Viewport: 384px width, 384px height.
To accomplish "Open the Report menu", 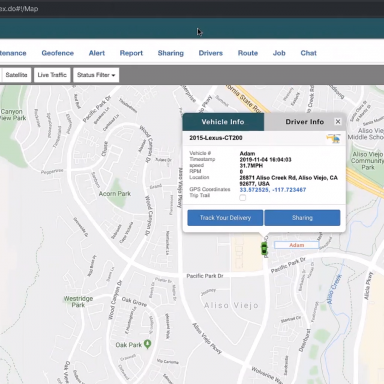I will tap(131, 53).
